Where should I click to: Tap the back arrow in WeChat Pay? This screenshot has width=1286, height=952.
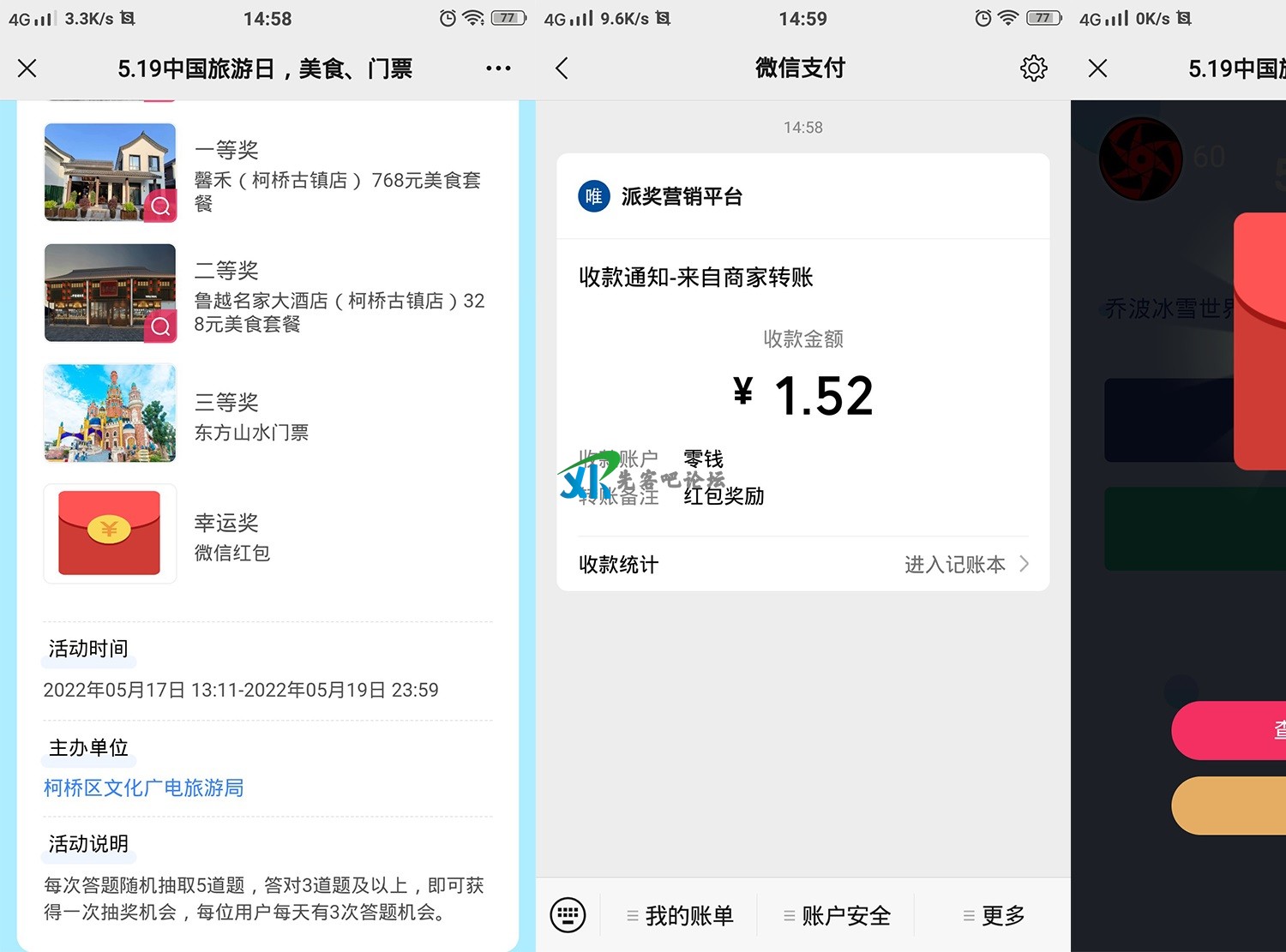[562, 69]
